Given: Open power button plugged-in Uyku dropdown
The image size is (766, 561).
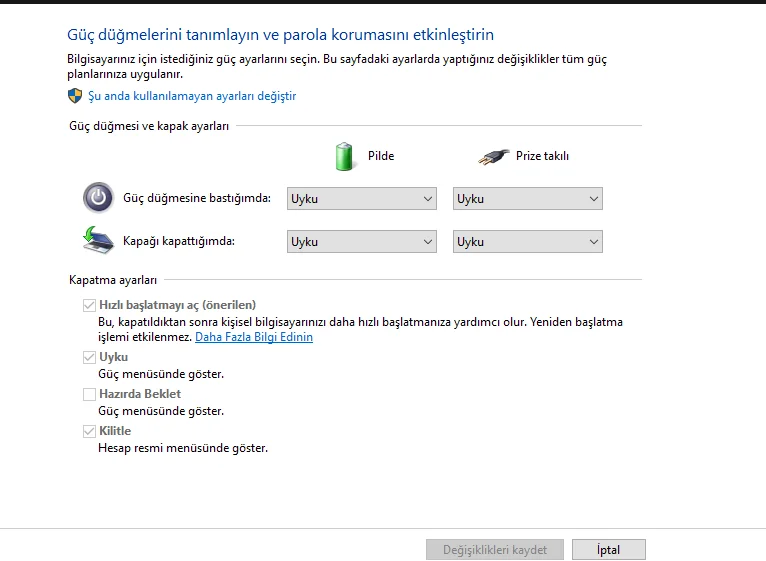Looking at the screenshot, I should click(x=528, y=198).
